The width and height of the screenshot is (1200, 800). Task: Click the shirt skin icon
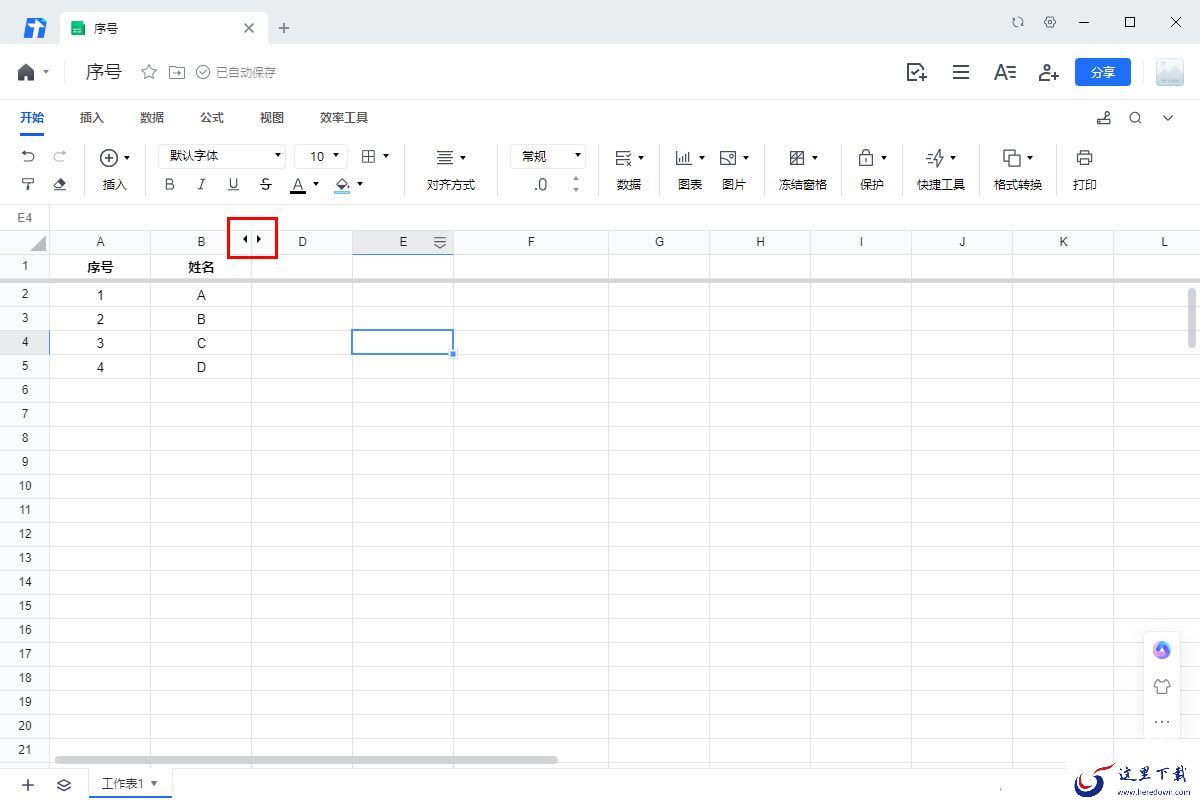click(x=1161, y=686)
